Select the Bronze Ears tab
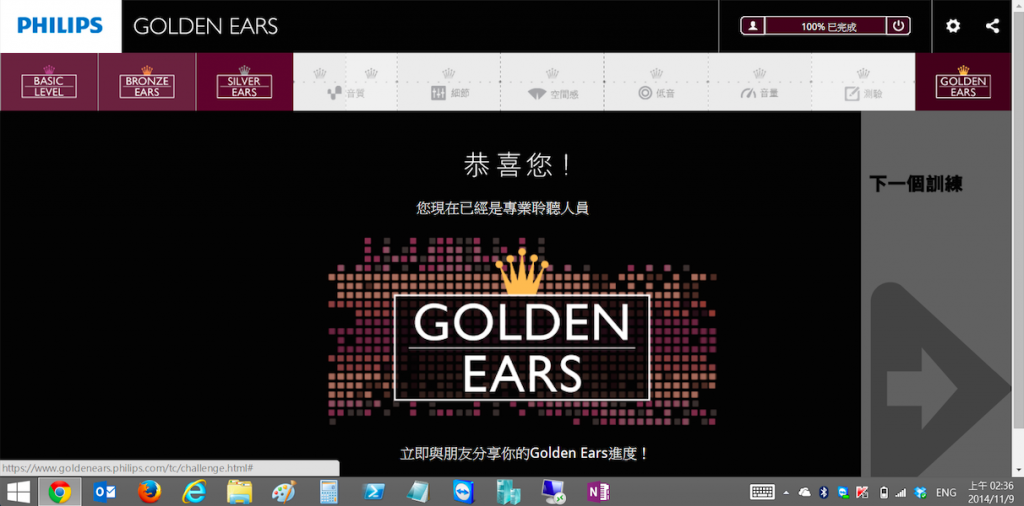This screenshot has width=1024, height=506. [147, 82]
